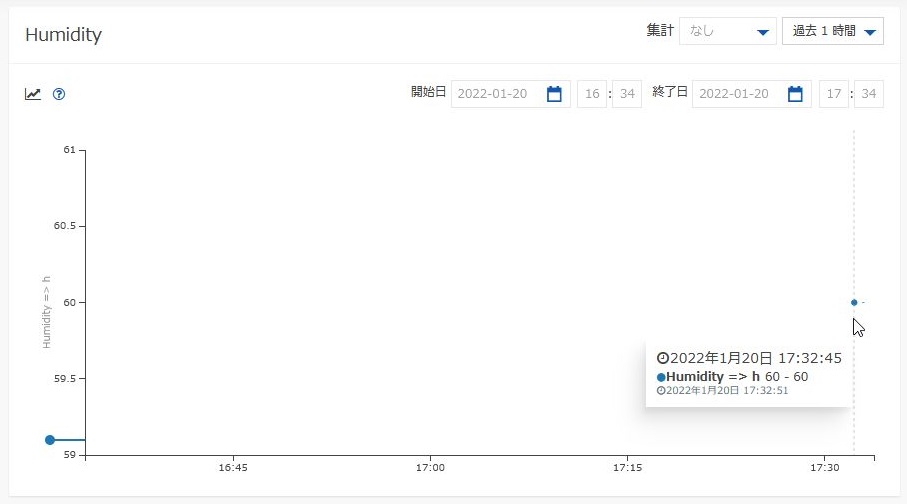This screenshot has width=907, height=504.
Task: Open the 過去 1 時間 time range dropdown
Action: 832,31
